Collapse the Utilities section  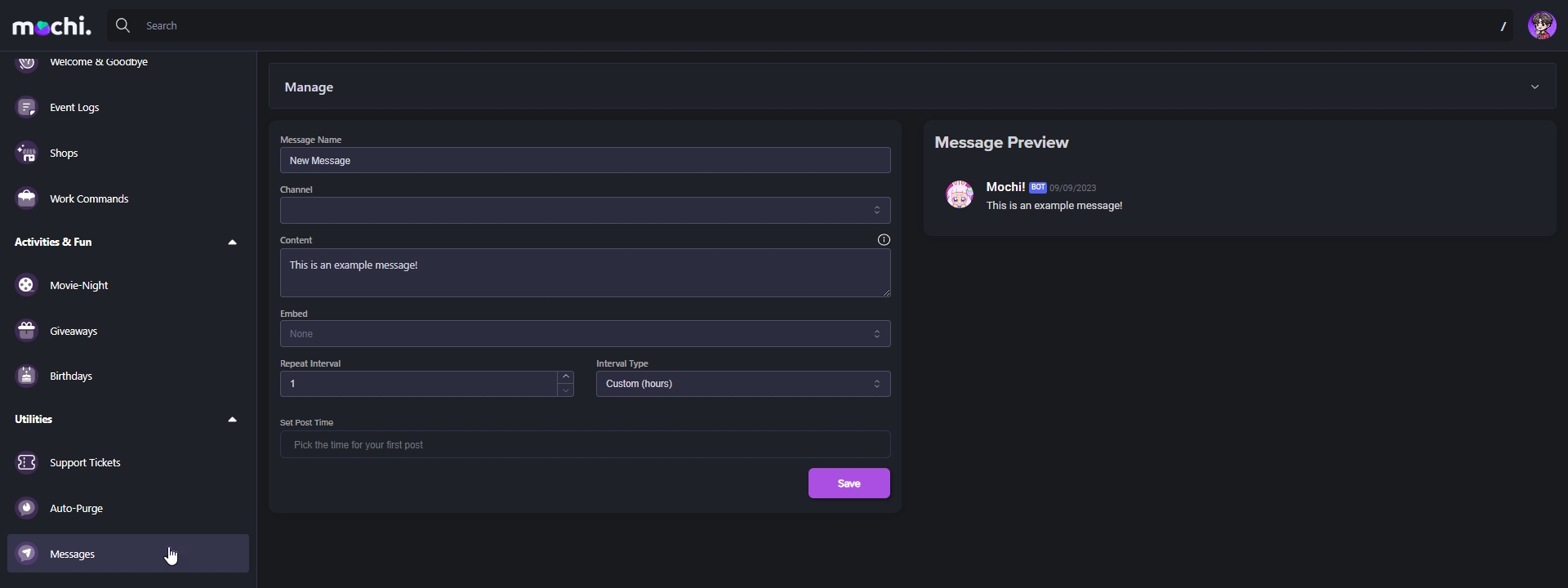(x=232, y=420)
